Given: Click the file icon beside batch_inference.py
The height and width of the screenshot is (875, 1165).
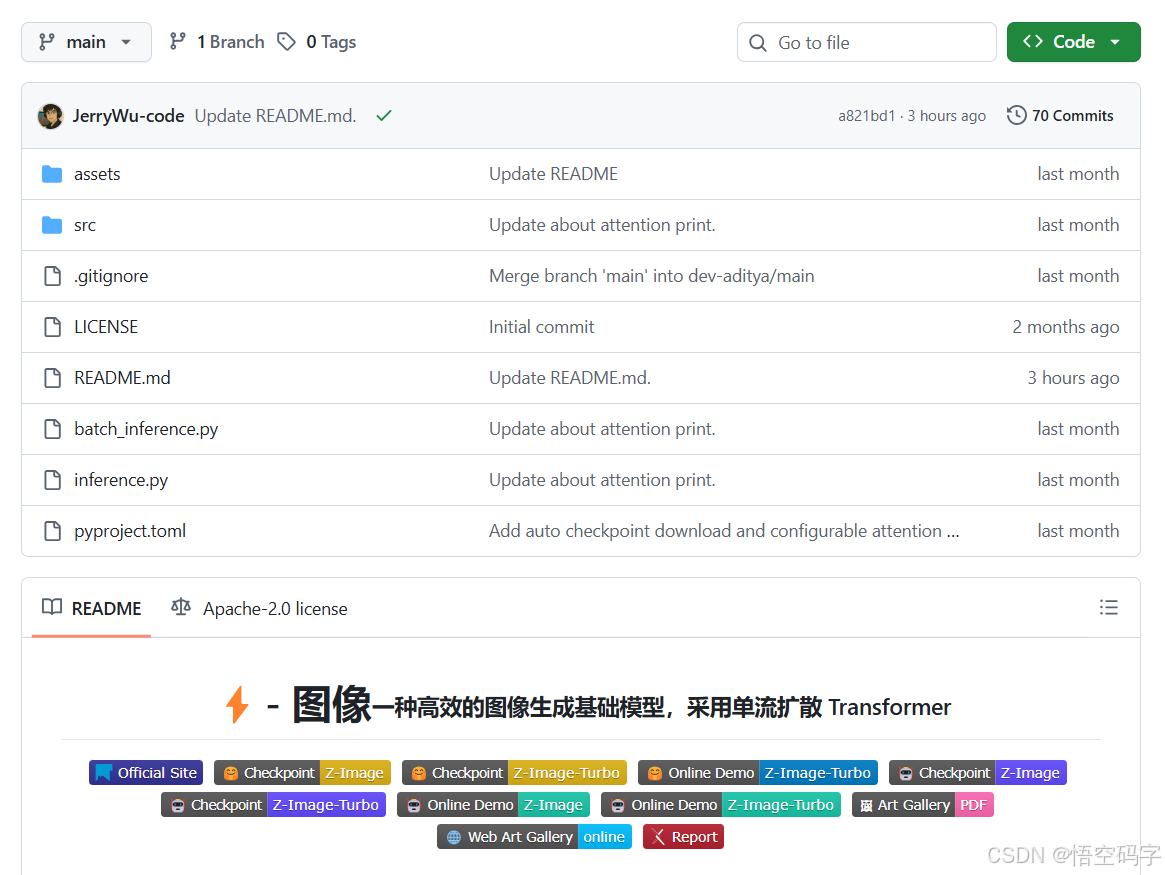Looking at the screenshot, I should click(x=53, y=429).
